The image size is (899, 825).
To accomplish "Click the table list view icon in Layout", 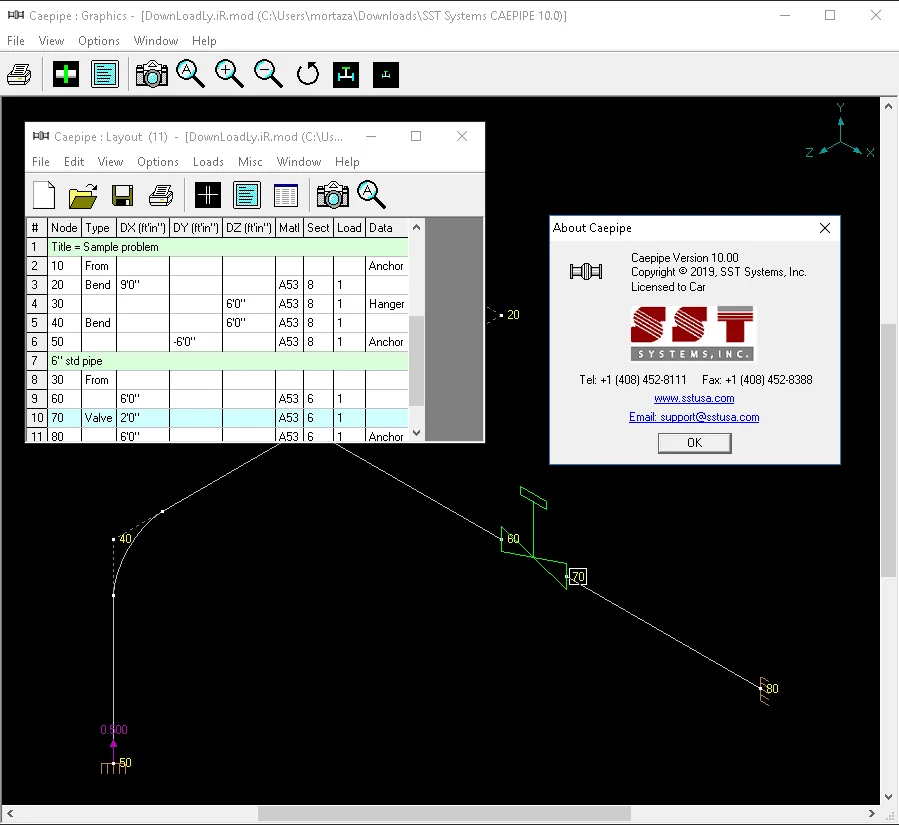I will (x=286, y=196).
